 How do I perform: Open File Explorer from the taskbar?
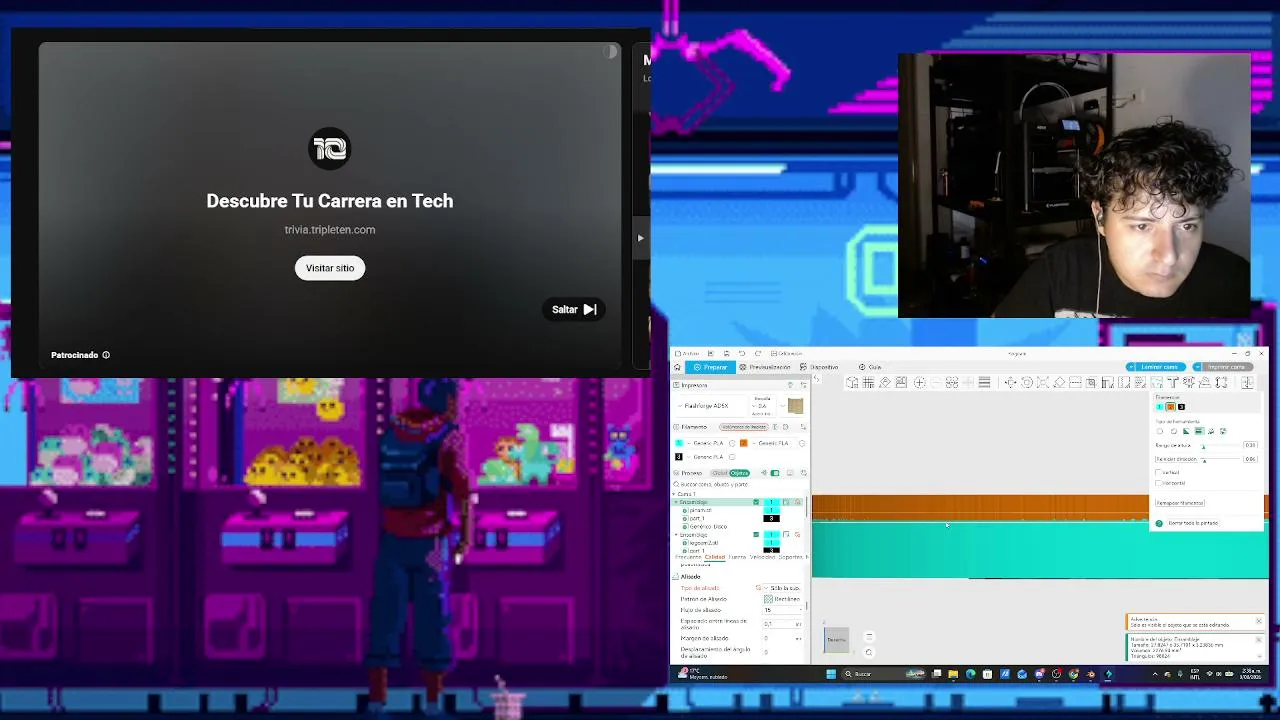[953, 674]
